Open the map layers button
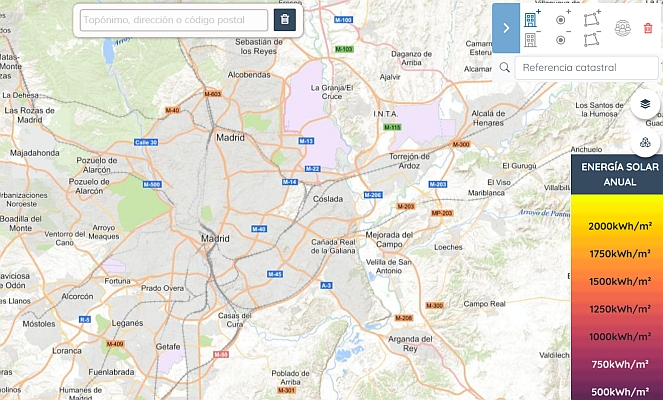The width and height of the screenshot is (663, 400). (645, 104)
